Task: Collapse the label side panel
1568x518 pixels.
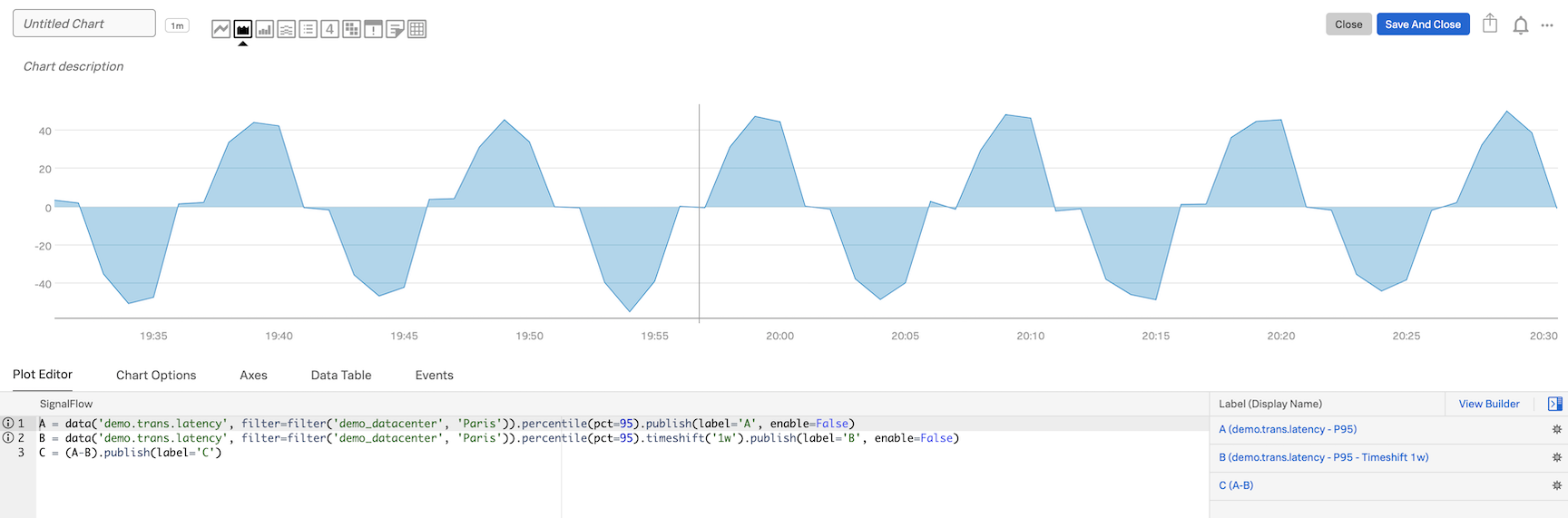Action: (x=1554, y=404)
